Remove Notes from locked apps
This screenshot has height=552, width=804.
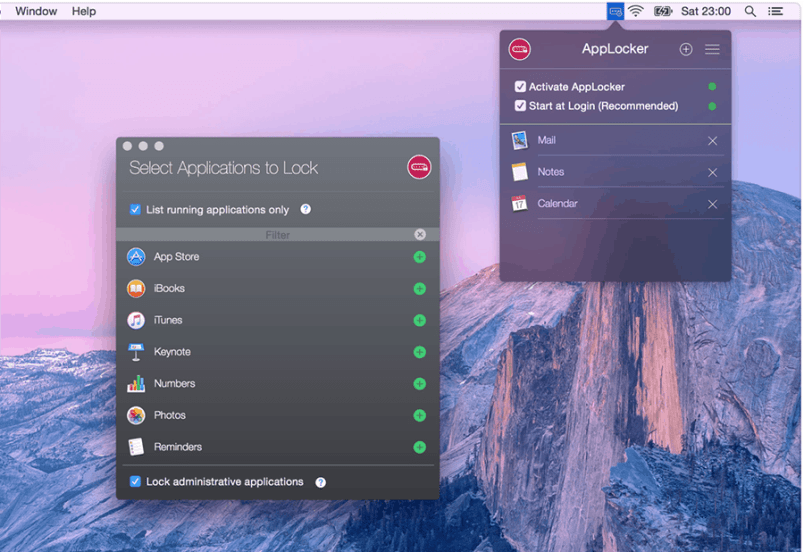click(712, 173)
